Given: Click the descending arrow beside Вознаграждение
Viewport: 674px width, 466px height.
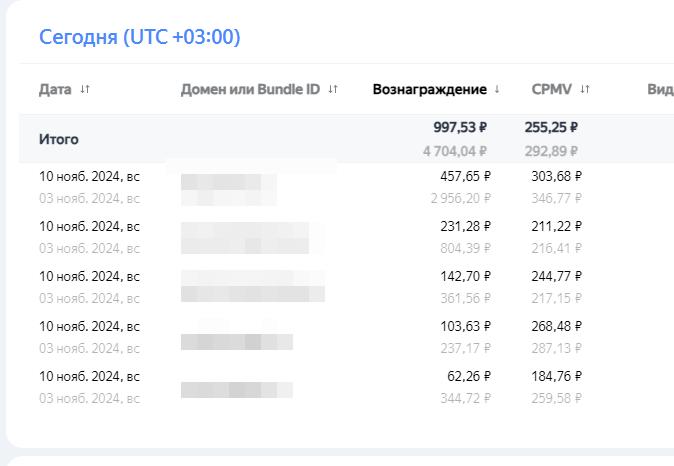Looking at the screenshot, I should [497, 90].
